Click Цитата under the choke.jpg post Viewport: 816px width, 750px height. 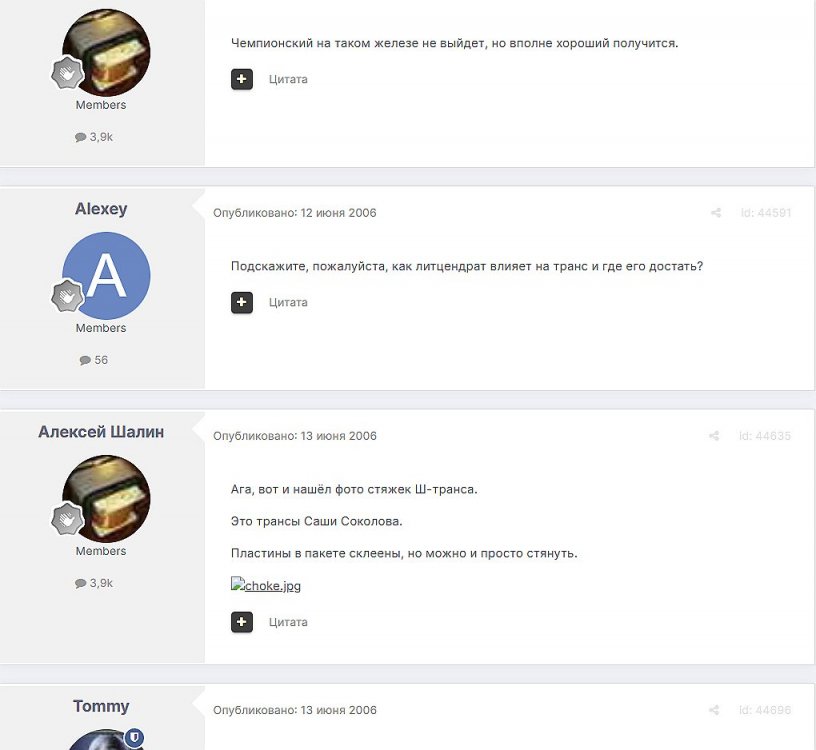pyautogui.click(x=288, y=622)
